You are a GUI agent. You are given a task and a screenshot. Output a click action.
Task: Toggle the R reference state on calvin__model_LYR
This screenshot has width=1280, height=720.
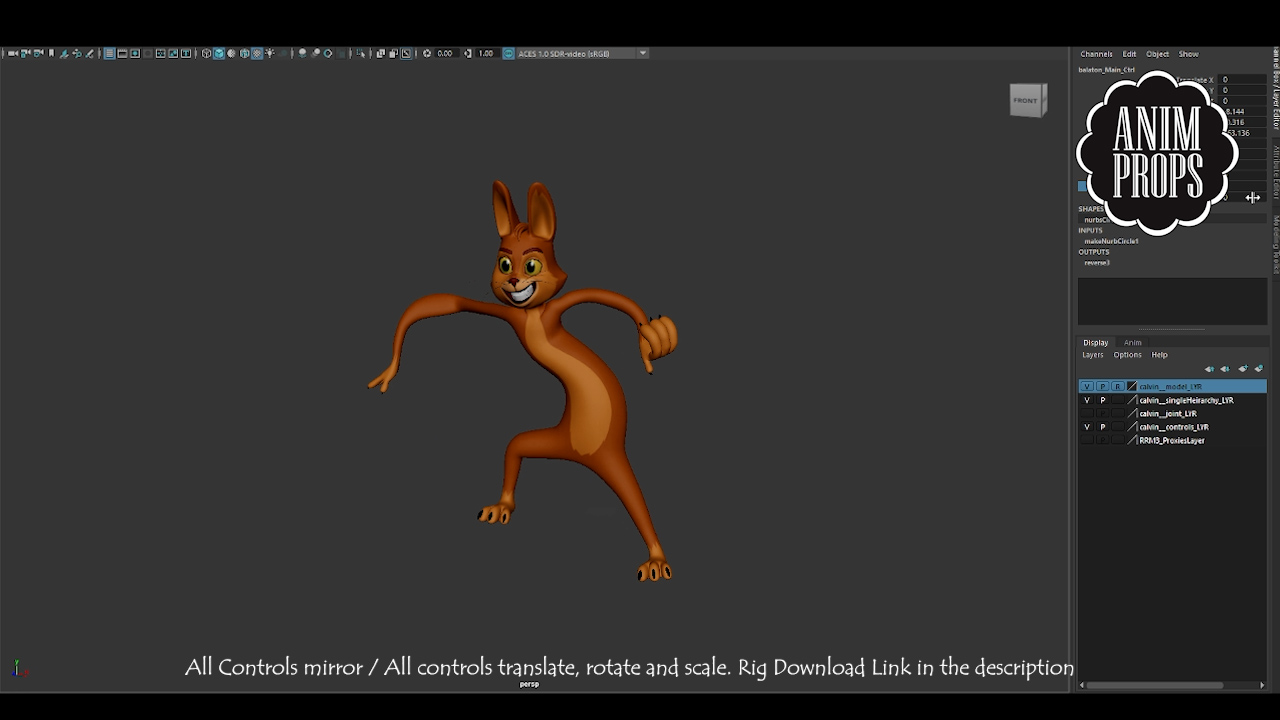pyautogui.click(x=1117, y=386)
